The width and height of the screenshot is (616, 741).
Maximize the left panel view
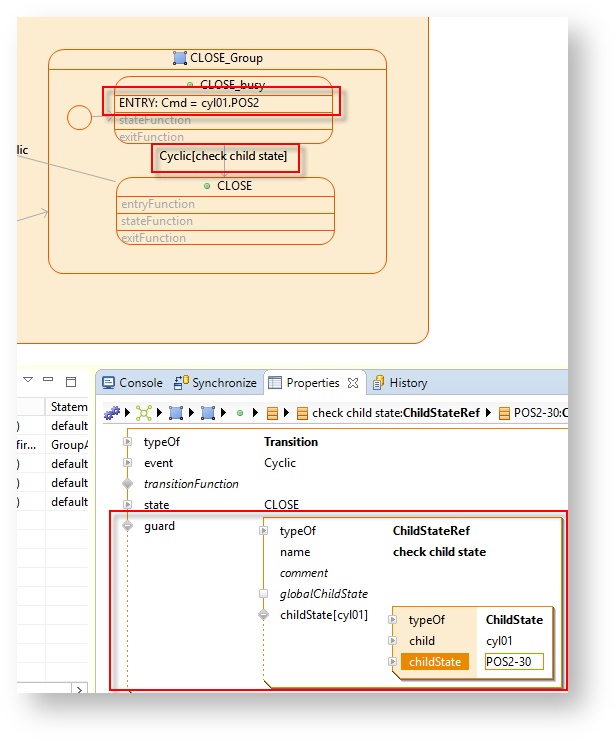[71, 382]
